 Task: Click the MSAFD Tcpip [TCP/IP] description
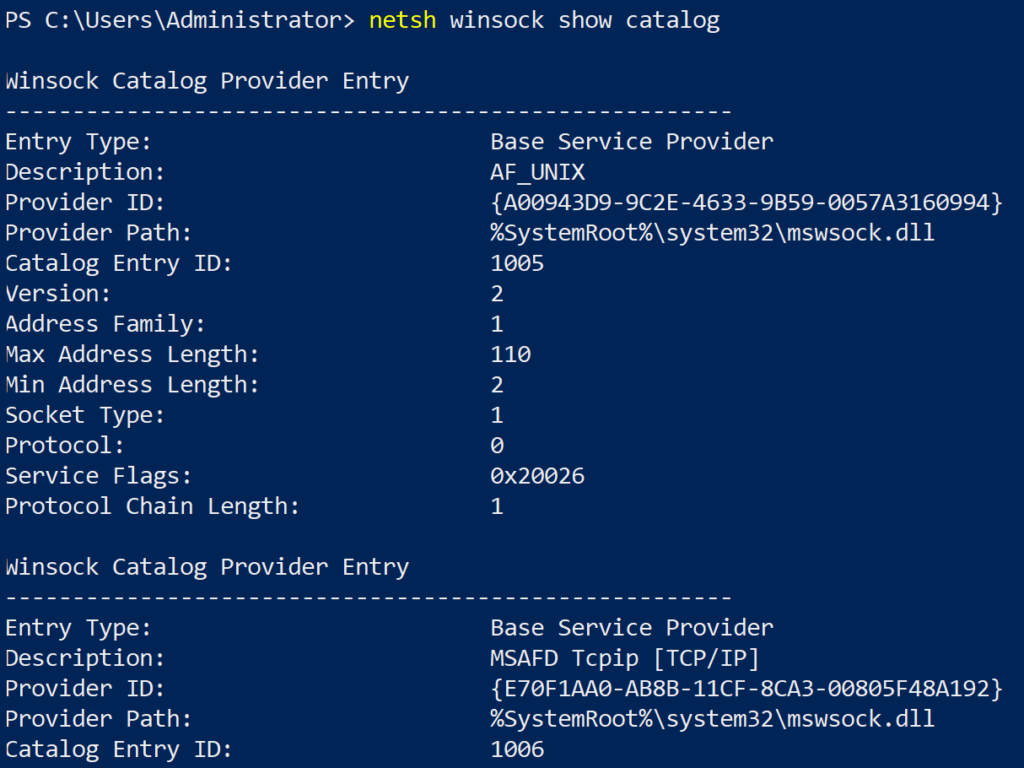[x=625, y=659]
